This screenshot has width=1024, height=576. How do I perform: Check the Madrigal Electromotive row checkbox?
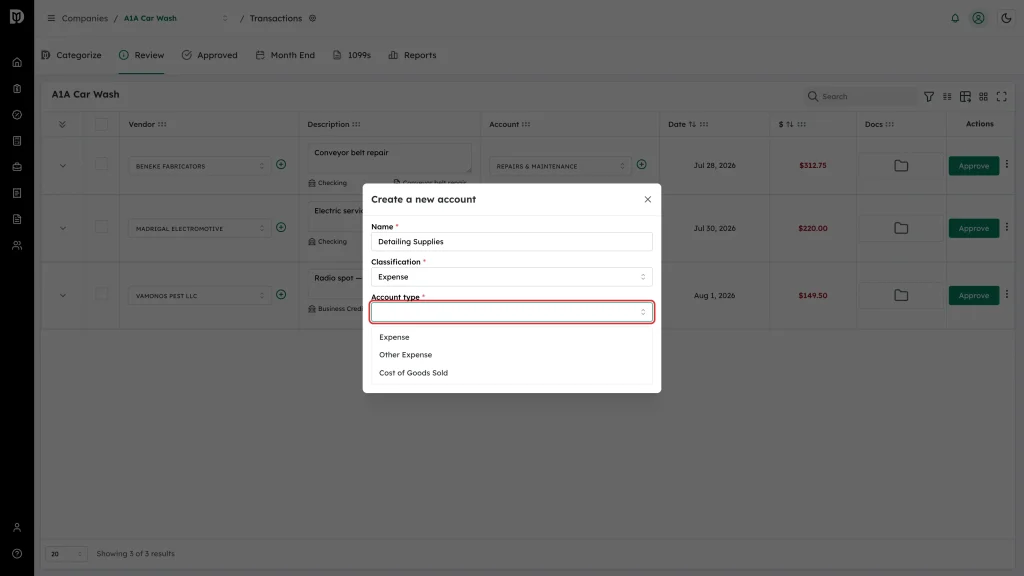tap(101, 227)
